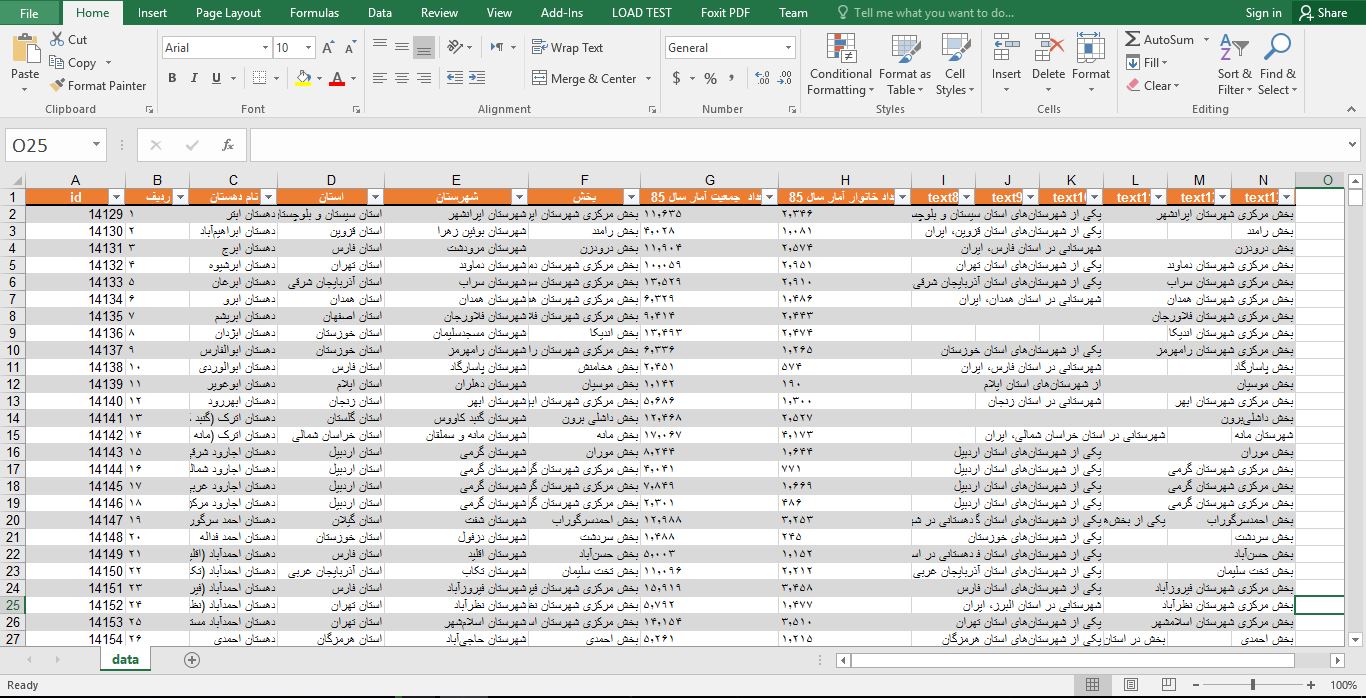The image size is (1366, 698).
Task: Apply comma style
Action: [733, 78]
